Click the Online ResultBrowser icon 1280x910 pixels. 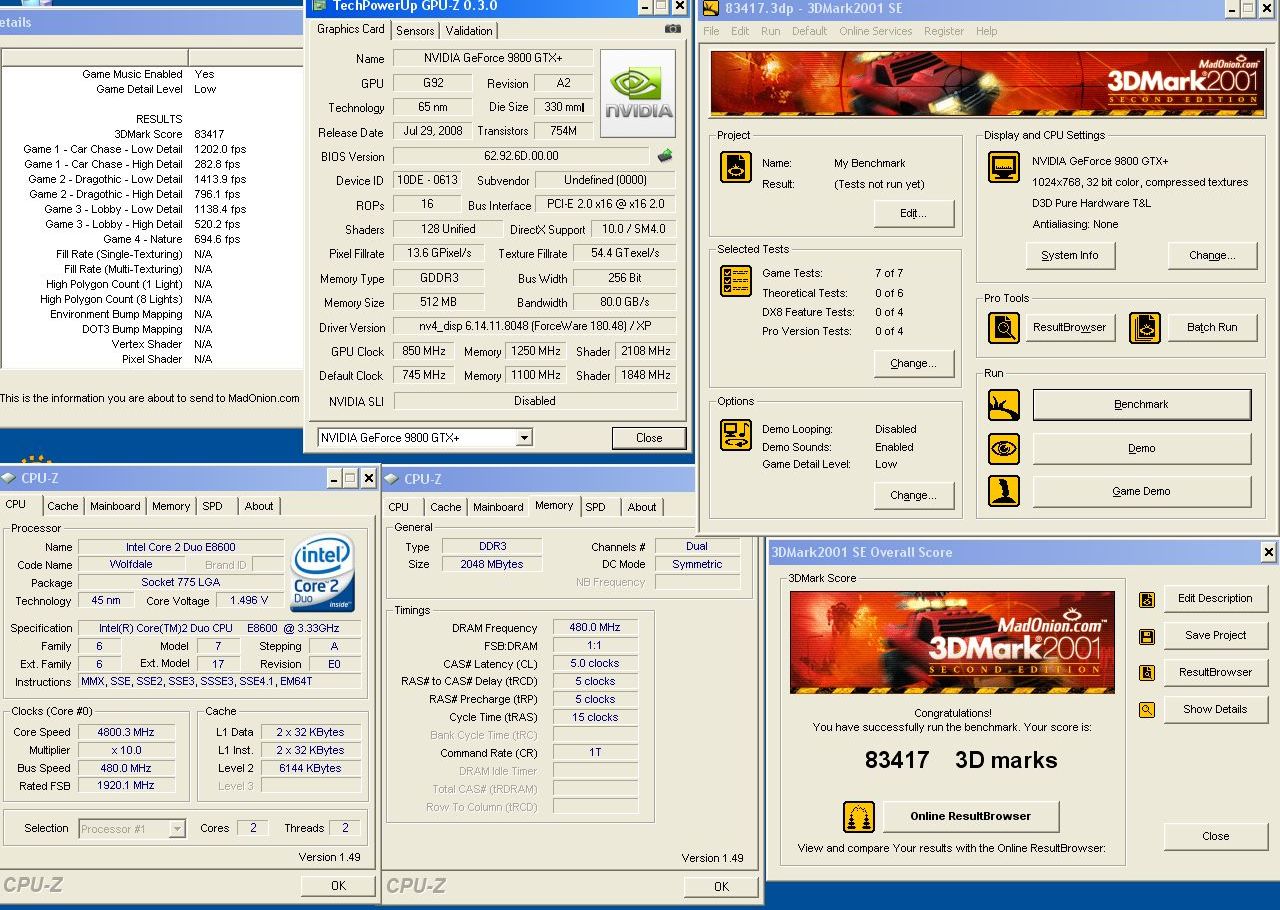859,816
